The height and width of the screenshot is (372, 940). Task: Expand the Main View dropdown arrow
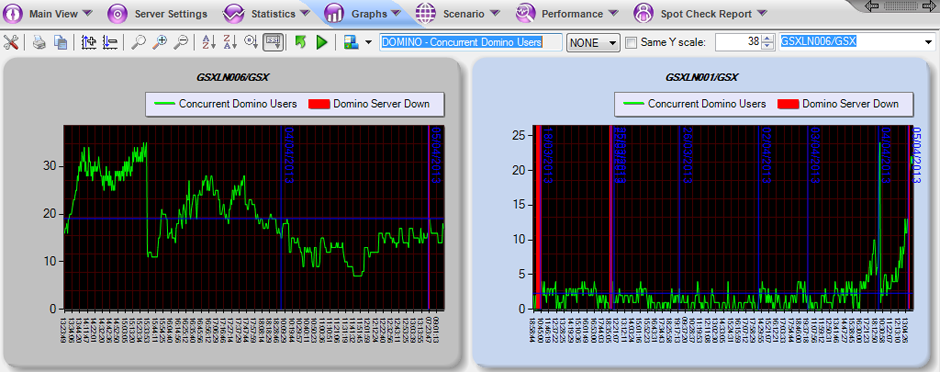click(x=87, y=13)
